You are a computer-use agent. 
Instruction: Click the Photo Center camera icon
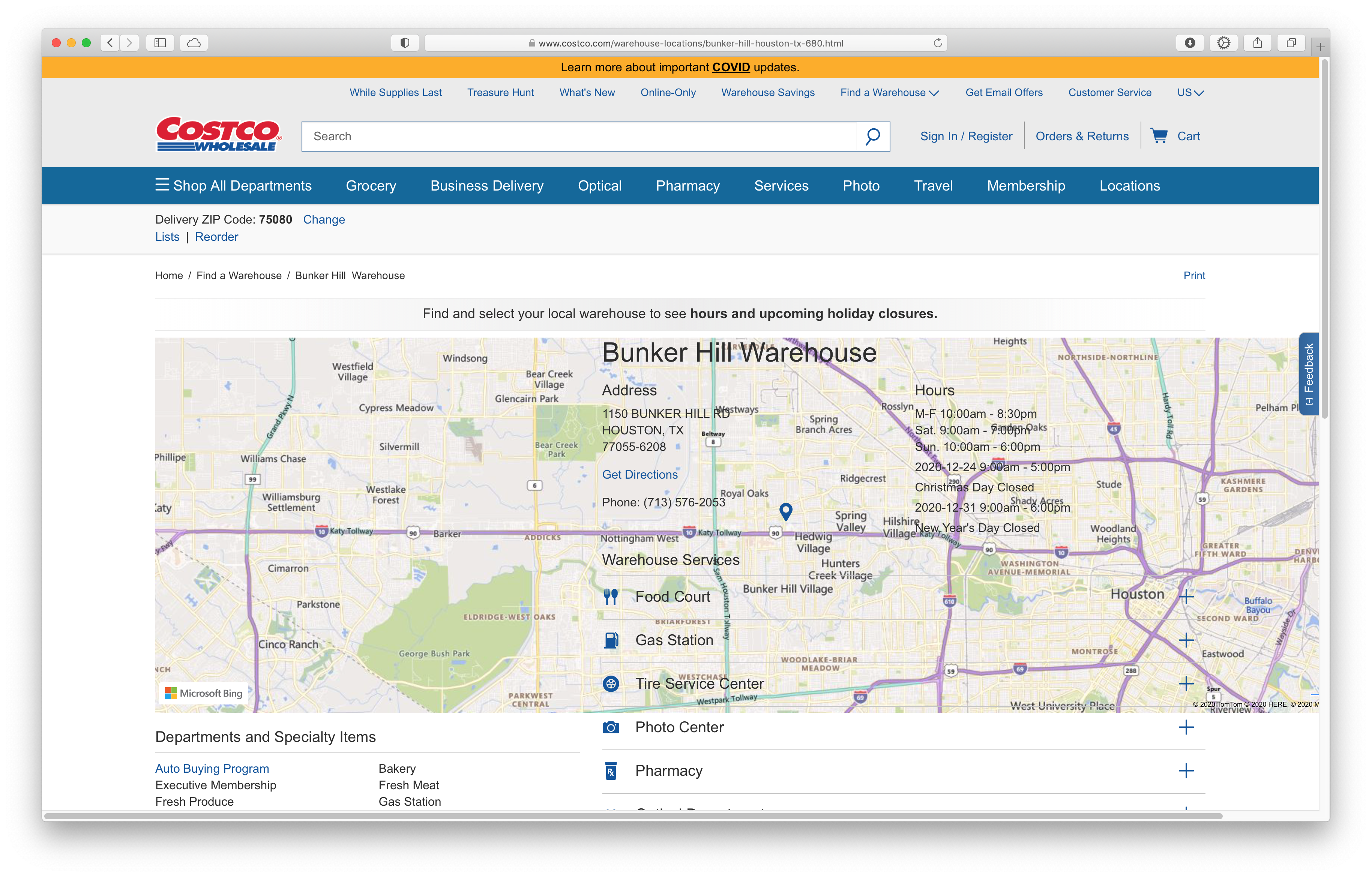click(x=611, y=727)
